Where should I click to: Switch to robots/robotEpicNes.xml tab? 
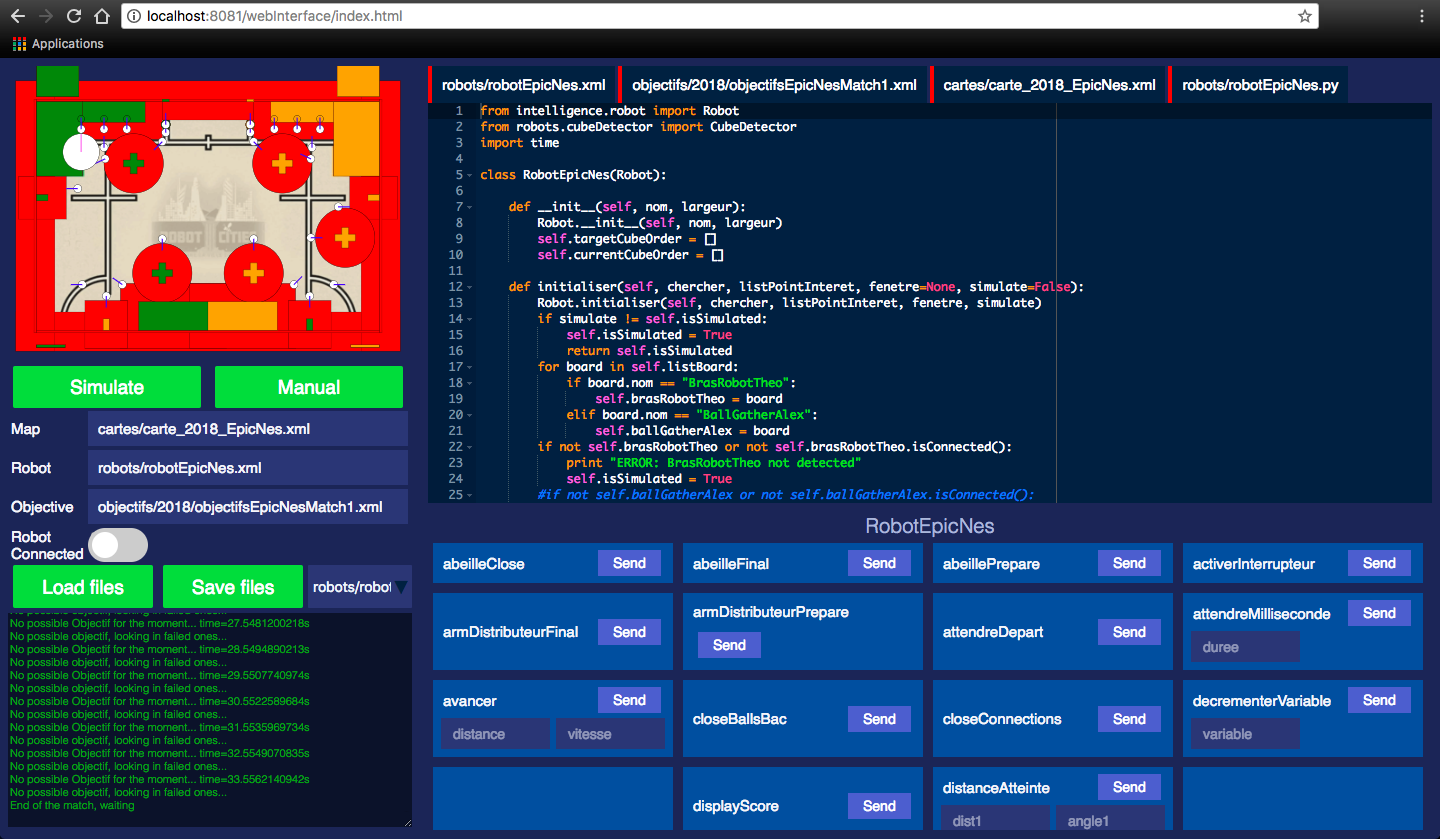pyautogui.click(x=523, y=85)
